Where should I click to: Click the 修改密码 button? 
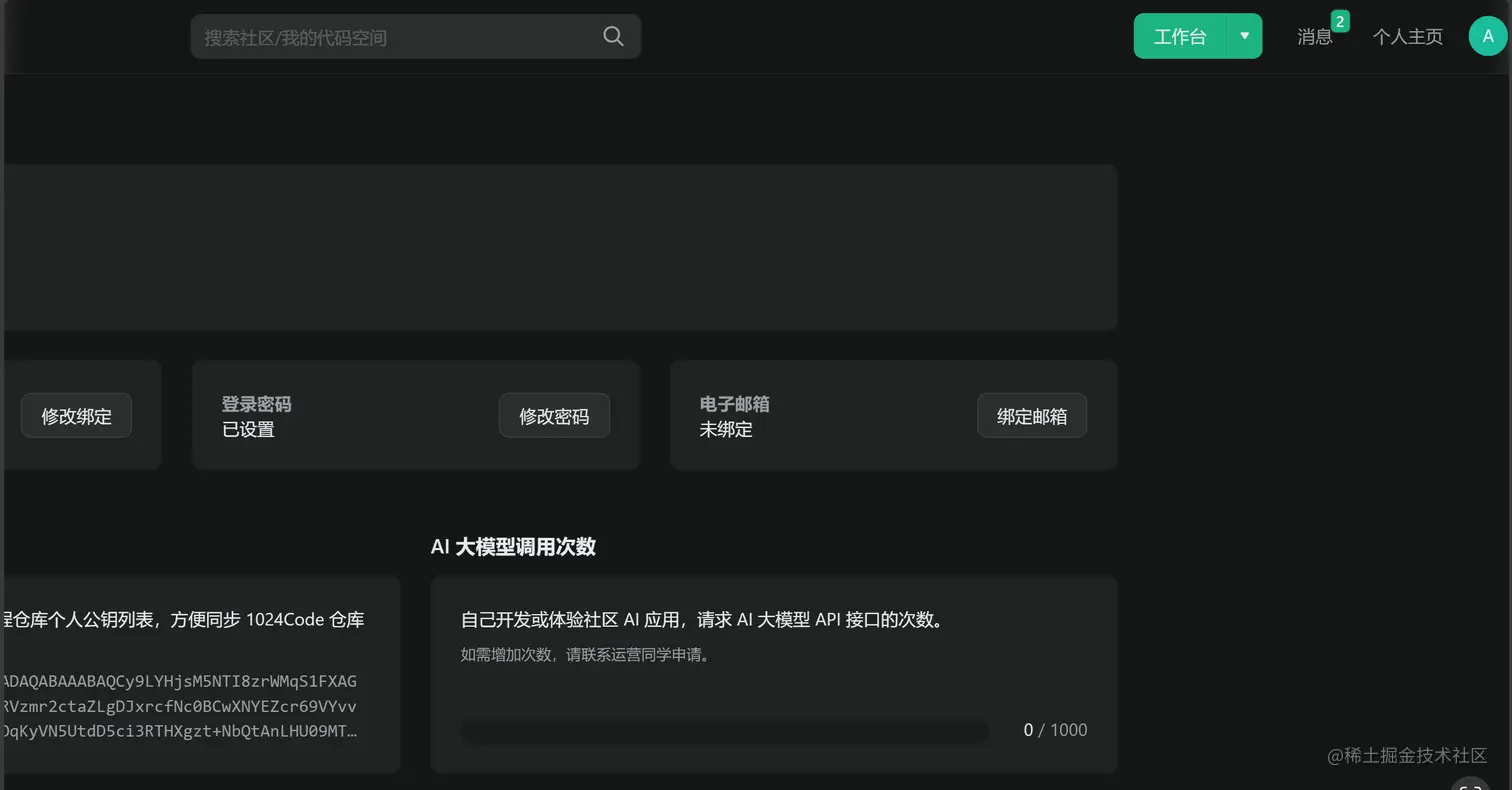(x=554, y=415)
